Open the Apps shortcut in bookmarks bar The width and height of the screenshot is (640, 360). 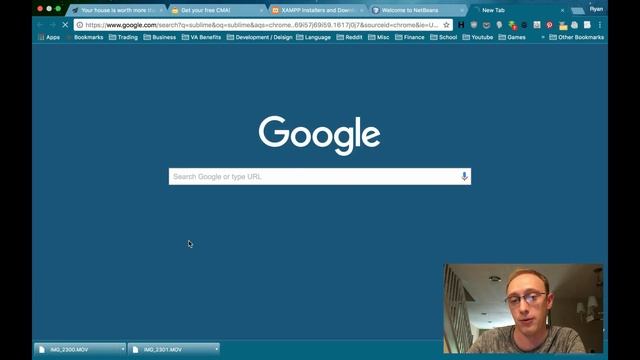pyautogui.click(x=49, y=37)
